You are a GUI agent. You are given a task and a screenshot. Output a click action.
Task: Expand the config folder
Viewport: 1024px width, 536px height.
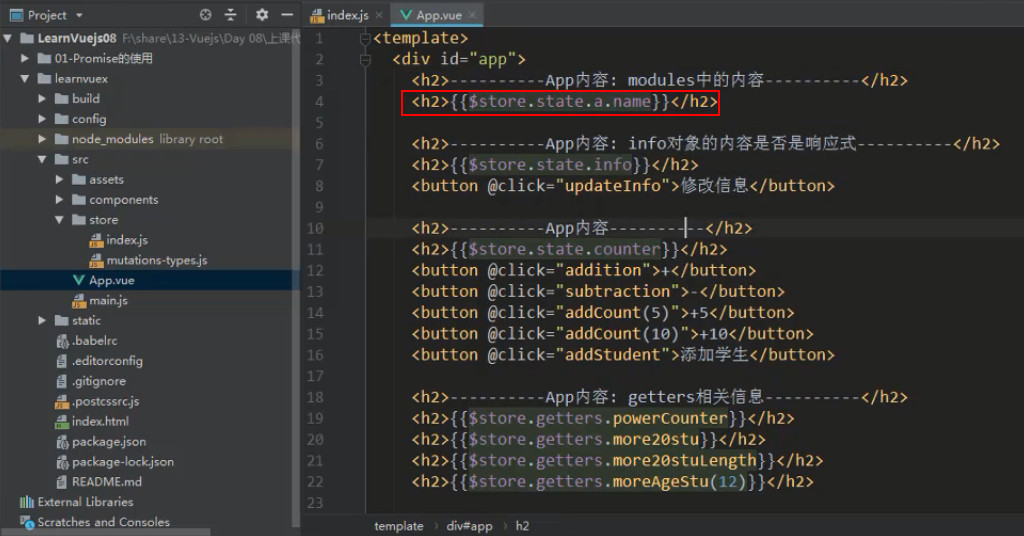(42, 119)
